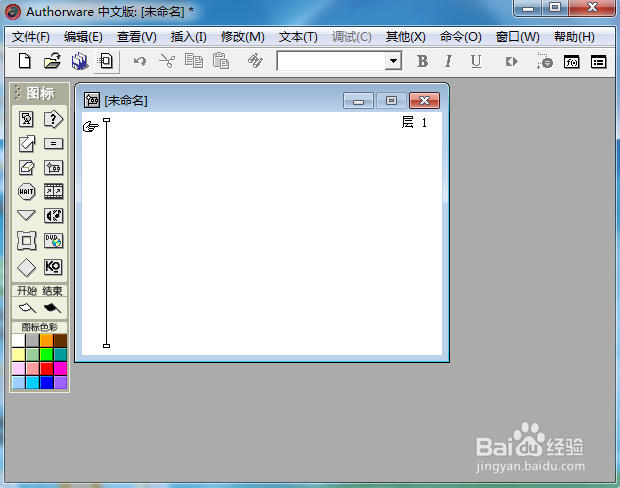The height and width of the screenshot is (488, 620).
Task: Click the paste hand pointer on flowline
Action: [91, 127]
